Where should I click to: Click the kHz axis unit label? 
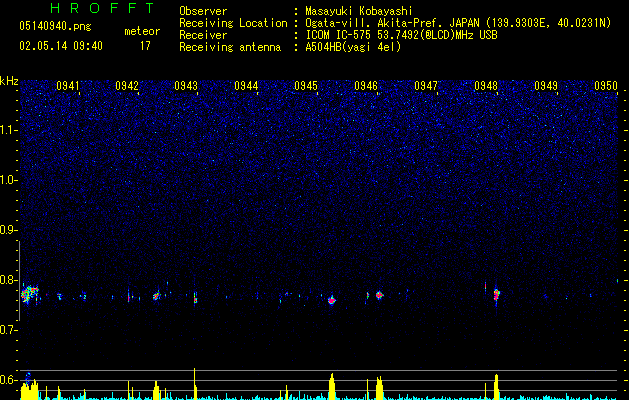pos(9,81)
